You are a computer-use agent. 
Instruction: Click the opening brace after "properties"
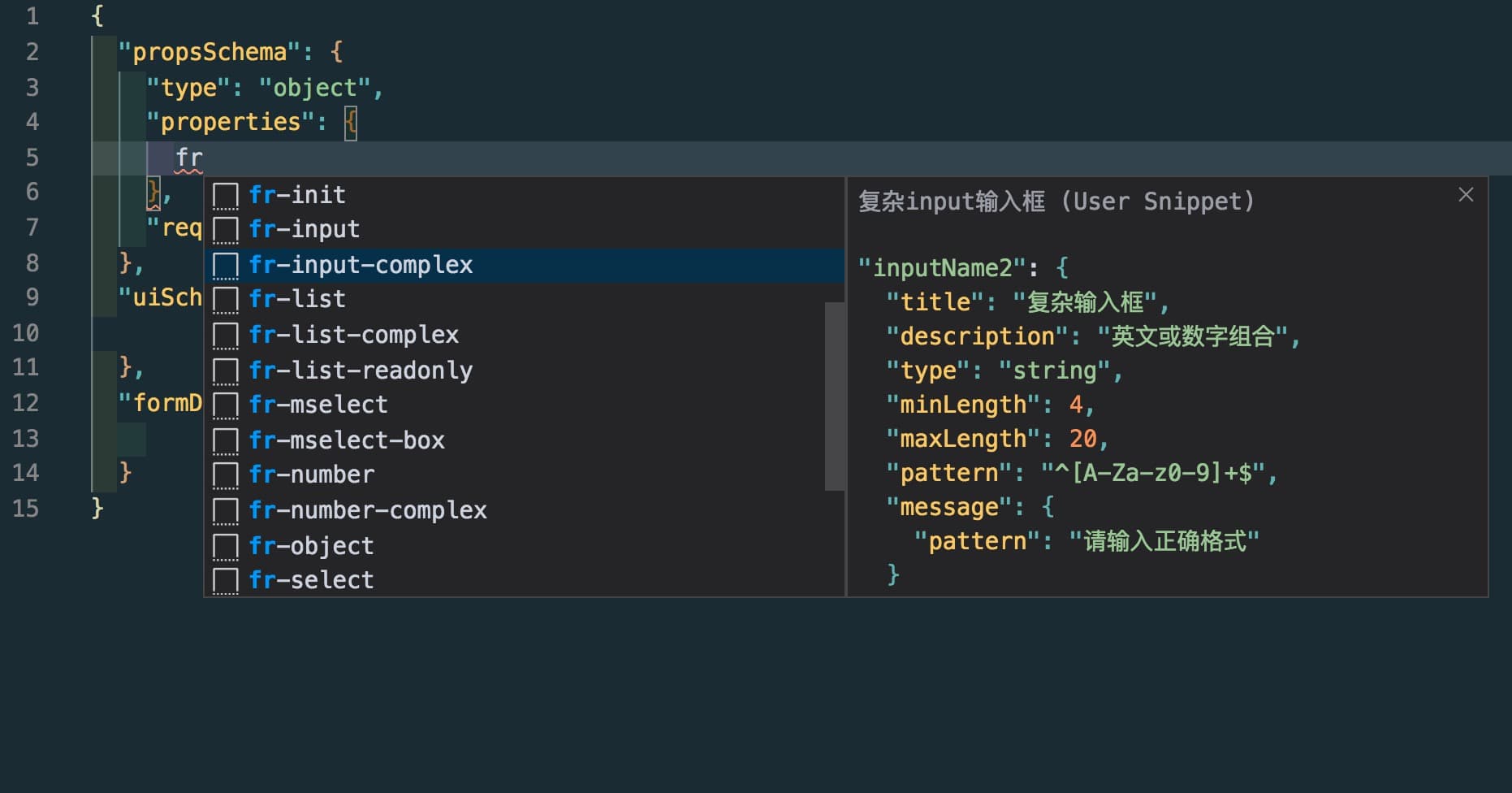[350, 123]
